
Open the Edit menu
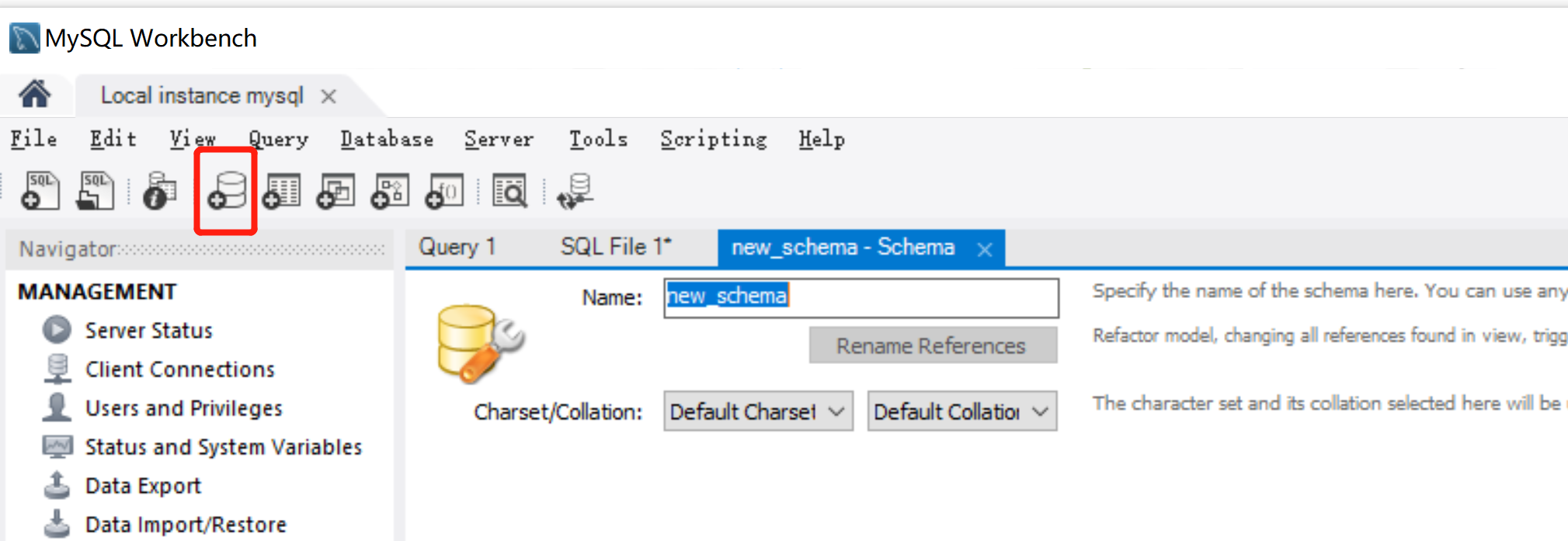(113, 139)
